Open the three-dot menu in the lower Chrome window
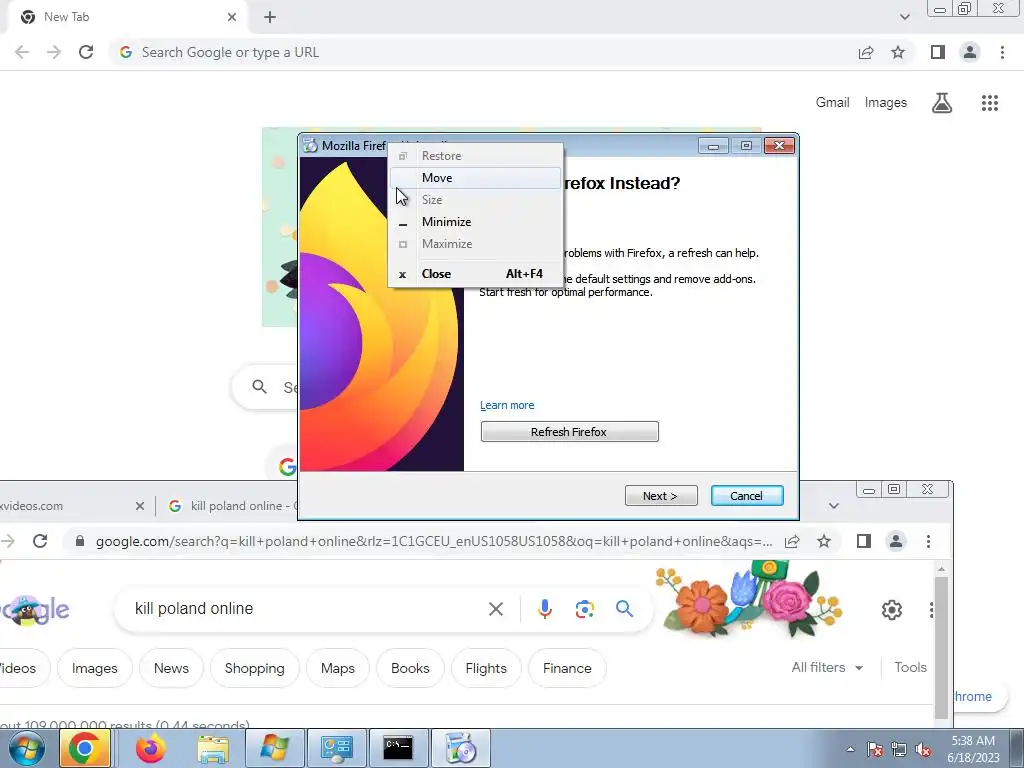Image resolution: width=1024 pixels, height=768 pixels. tap(928, 541)
